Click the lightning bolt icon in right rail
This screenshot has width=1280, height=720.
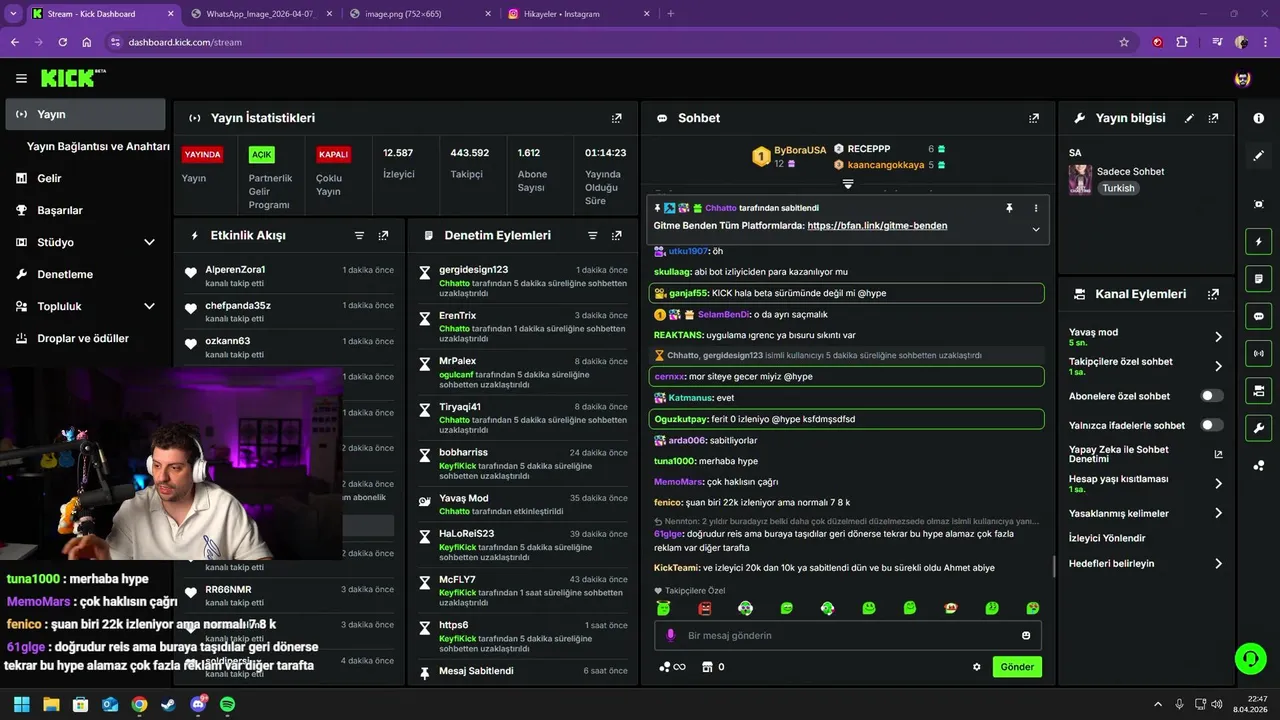[1258, 241]
